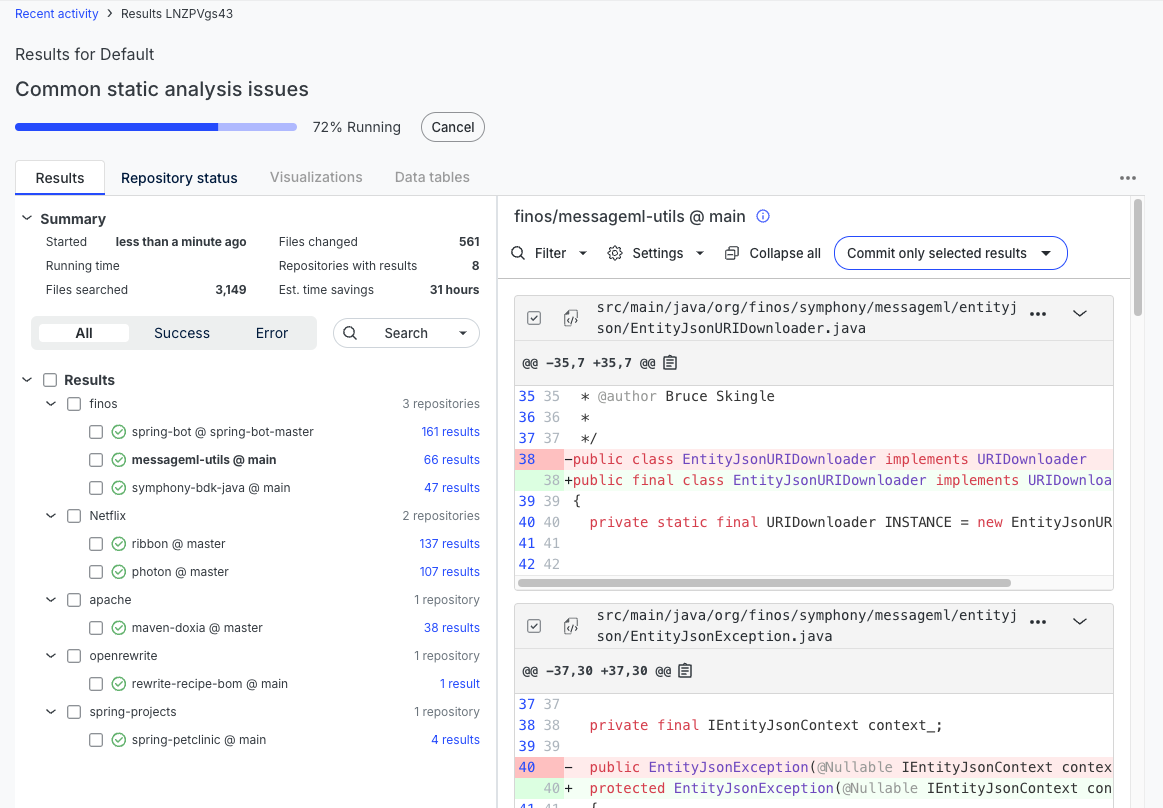
Task: Toggle the top-level Results checkbox
Action: 50,380
